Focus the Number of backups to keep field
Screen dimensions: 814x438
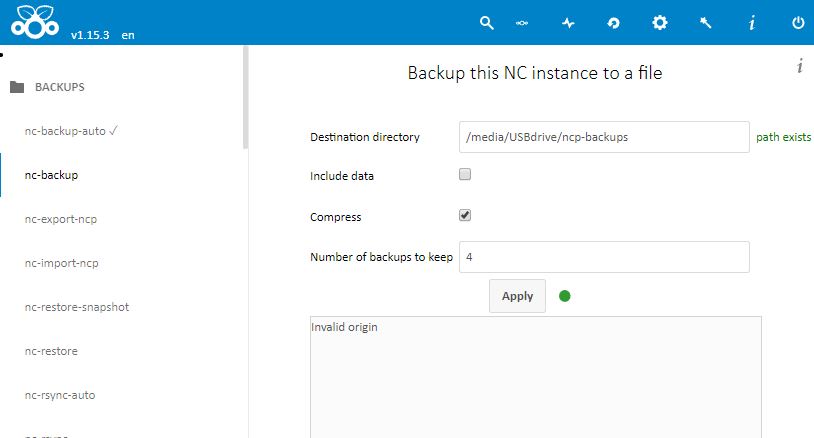(604, 257)
